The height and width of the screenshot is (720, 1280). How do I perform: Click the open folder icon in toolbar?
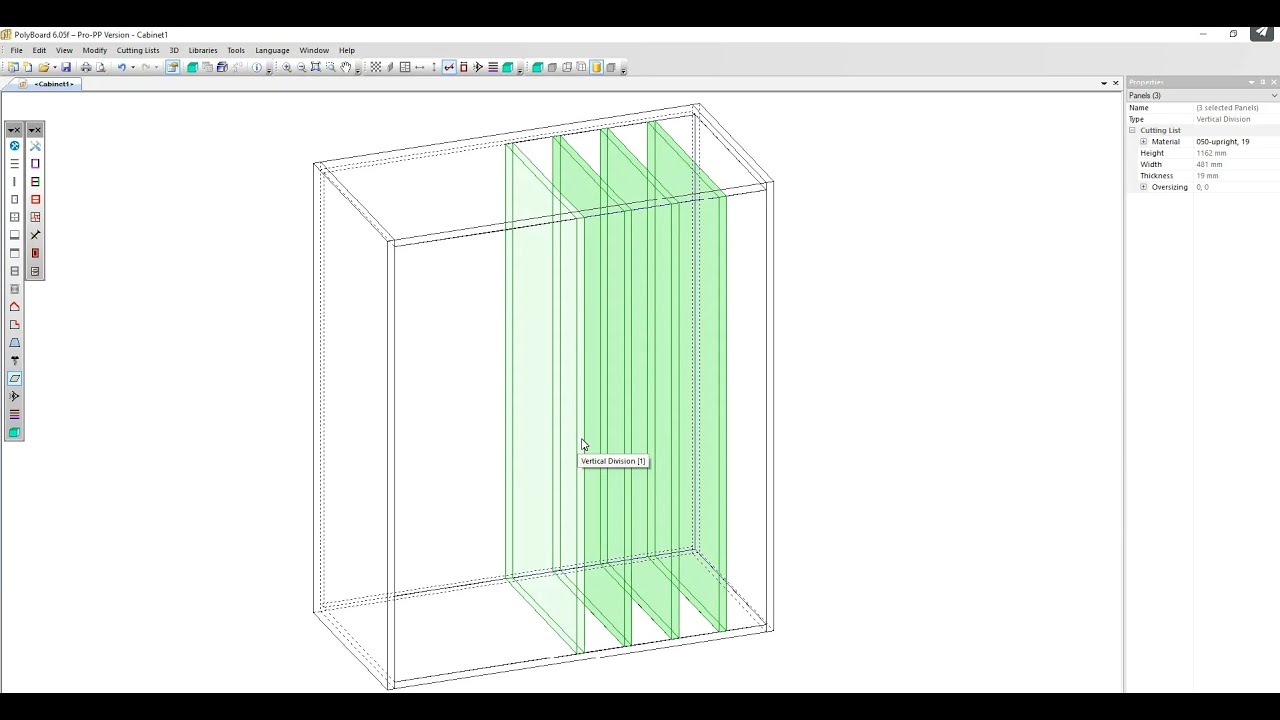click(x=44, y=67)
